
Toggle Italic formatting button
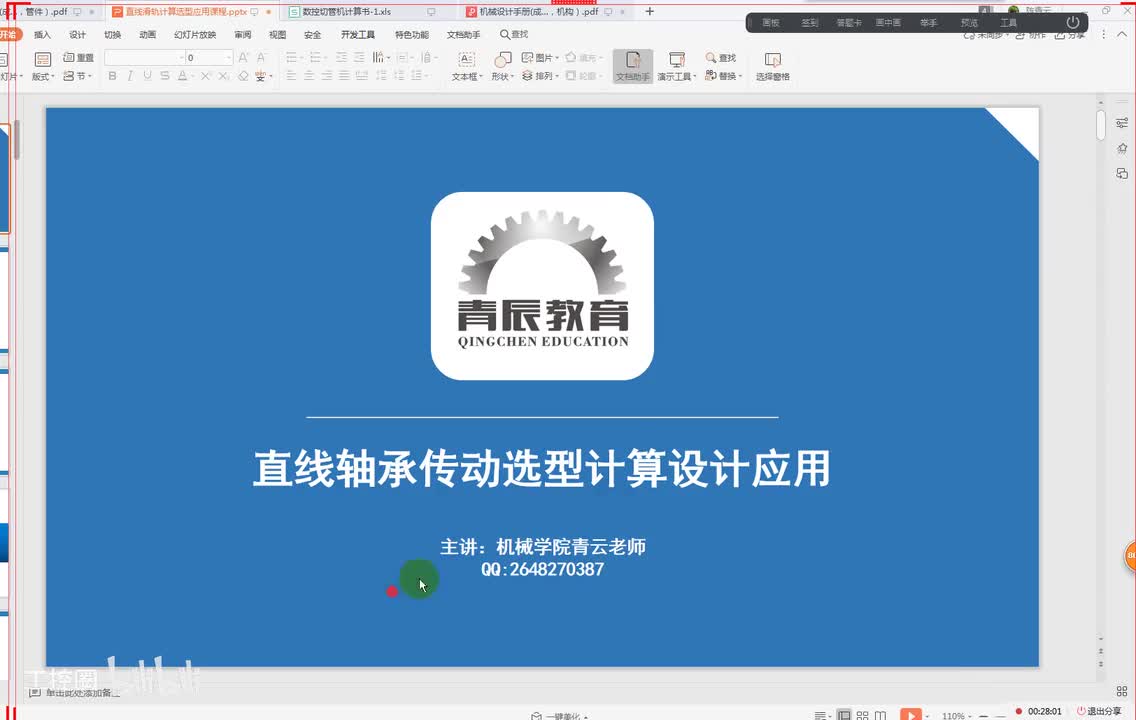pyautogui.click(x=130, y=75)
